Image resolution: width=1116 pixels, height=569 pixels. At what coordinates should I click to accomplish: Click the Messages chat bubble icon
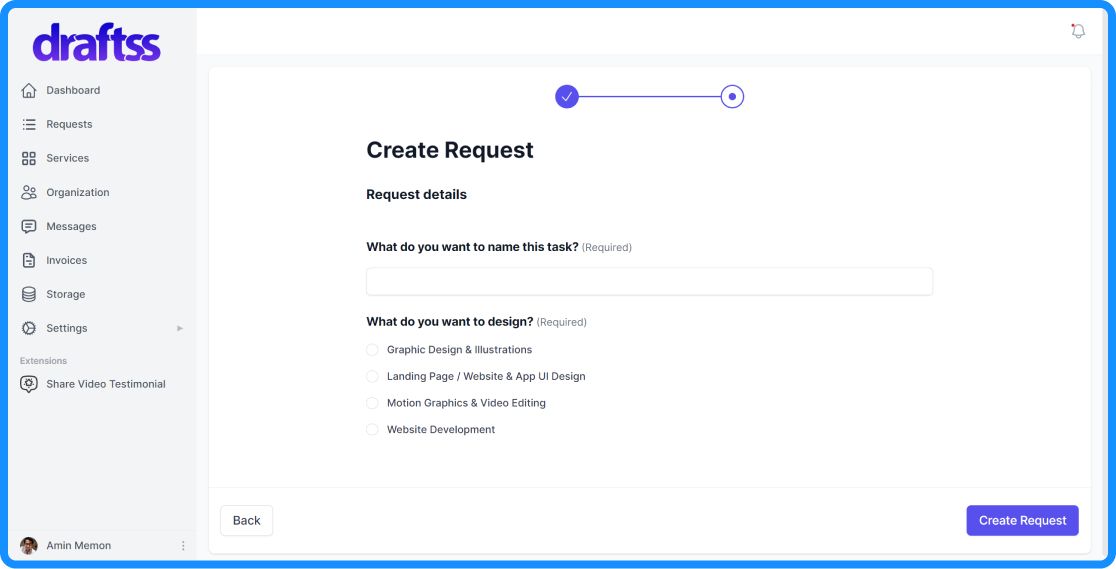point(29,226)
